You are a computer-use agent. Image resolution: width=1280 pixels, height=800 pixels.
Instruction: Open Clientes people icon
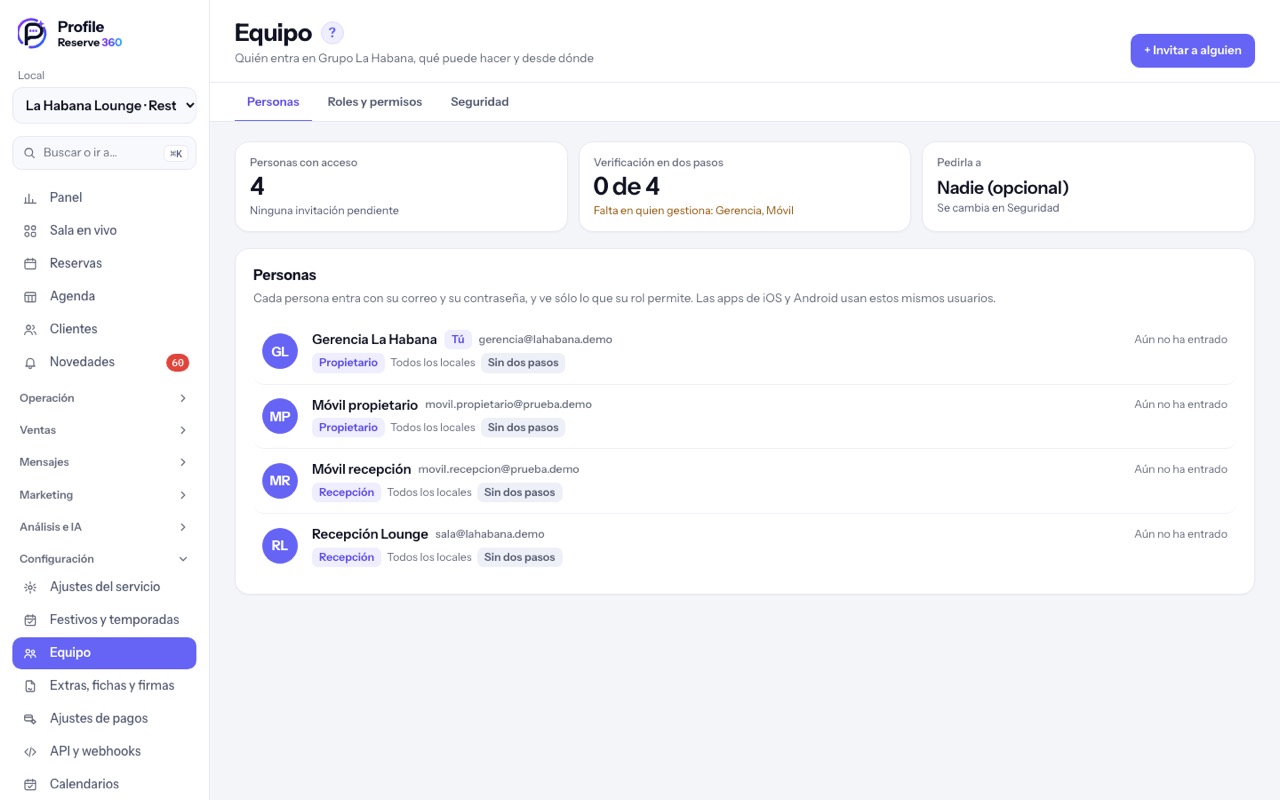[x=30, y=329]
